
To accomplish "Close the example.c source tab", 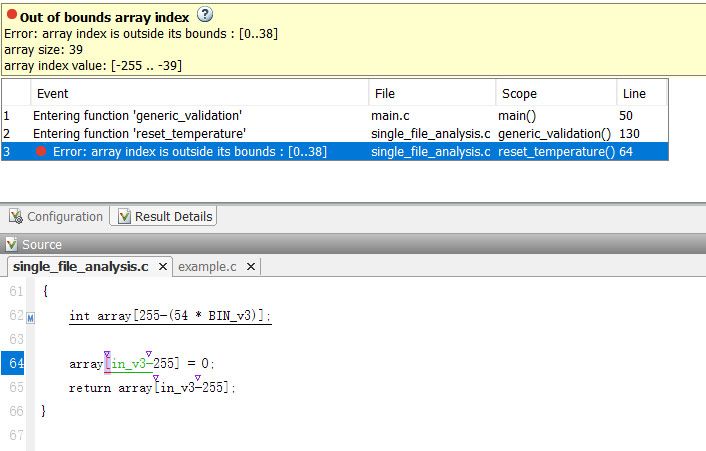I will 250,266.
